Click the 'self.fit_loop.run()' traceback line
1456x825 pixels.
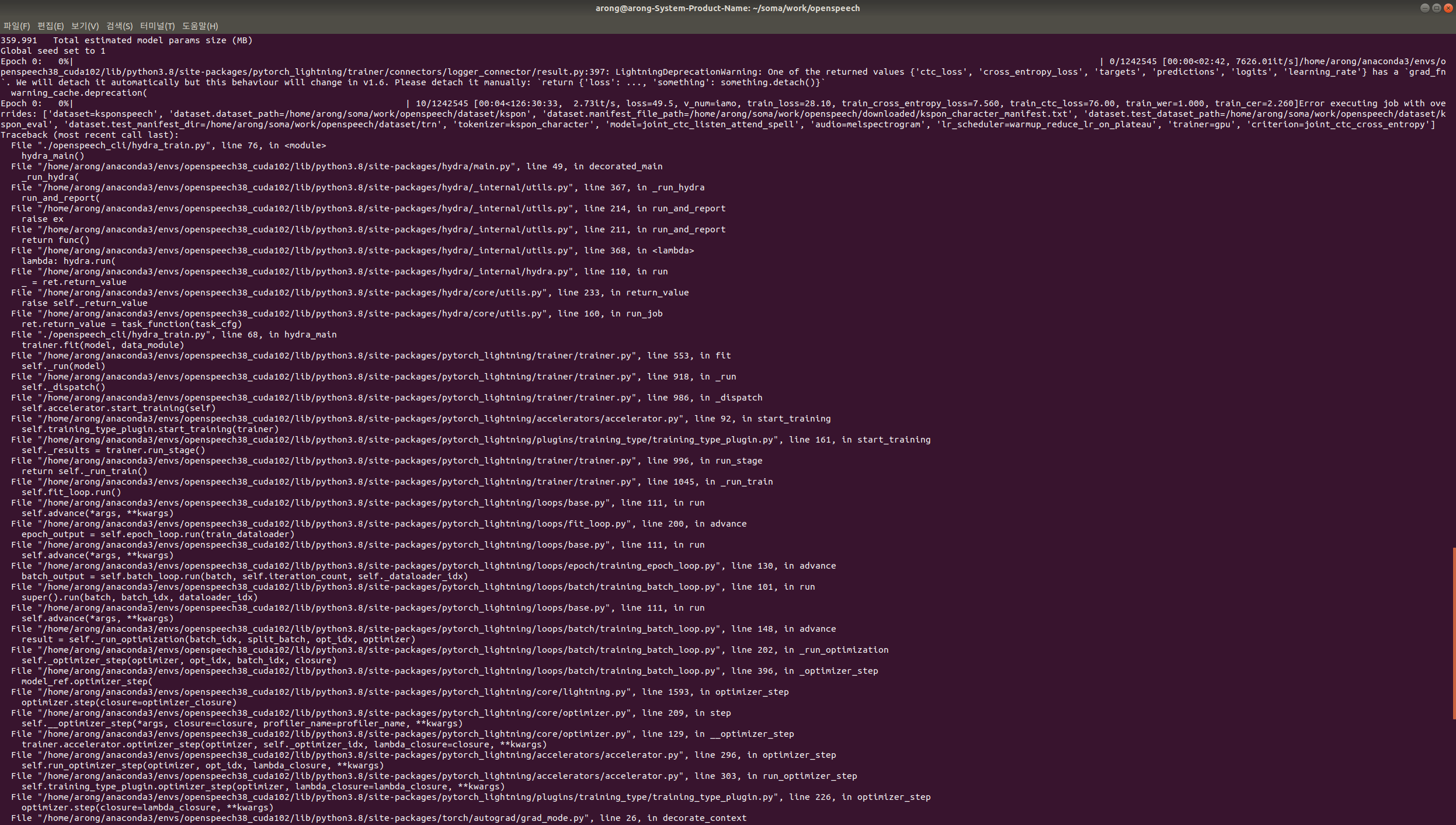[x=71, y=492]
